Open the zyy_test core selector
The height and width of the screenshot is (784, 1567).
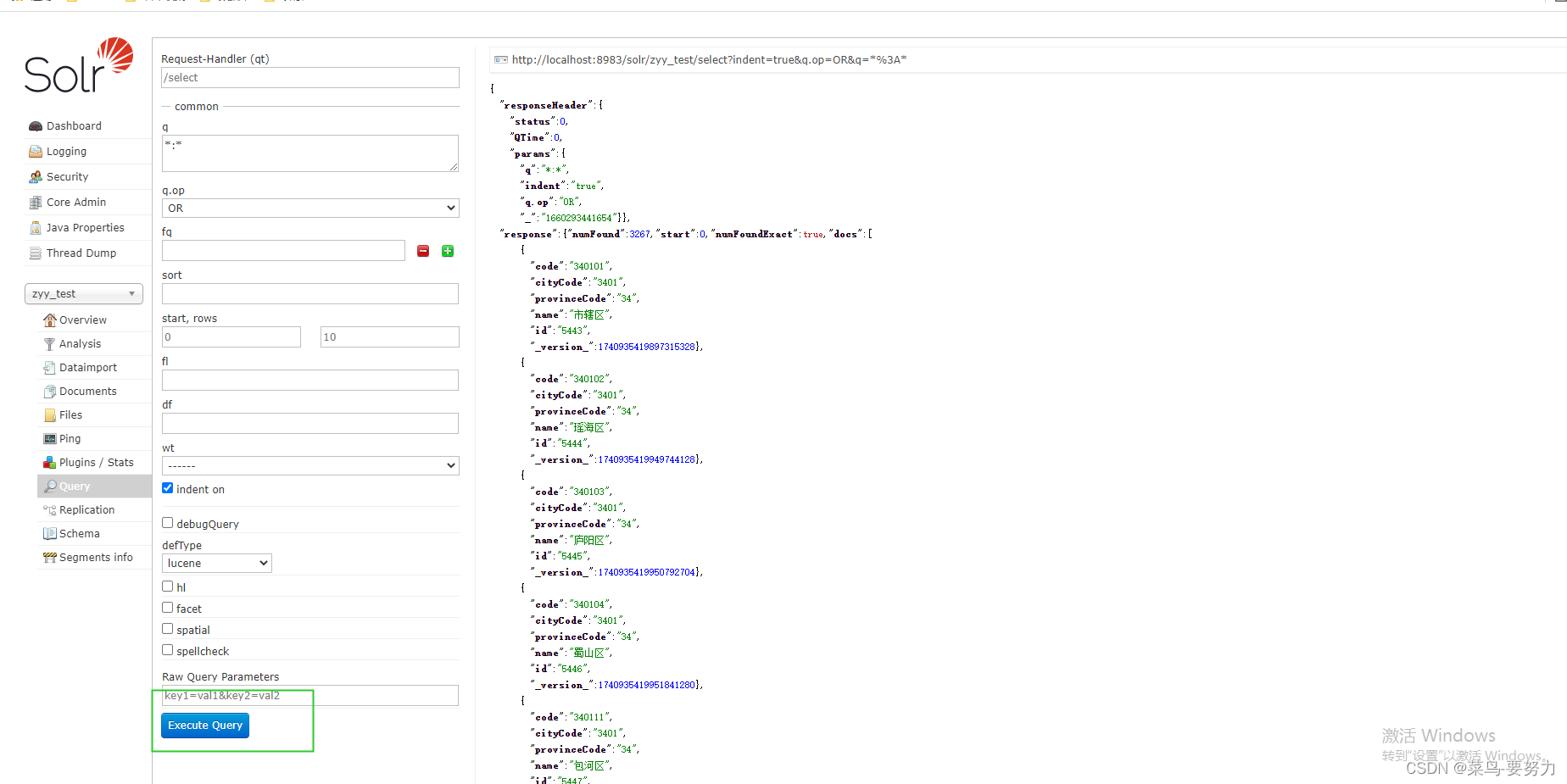click(x=84, y=293)
